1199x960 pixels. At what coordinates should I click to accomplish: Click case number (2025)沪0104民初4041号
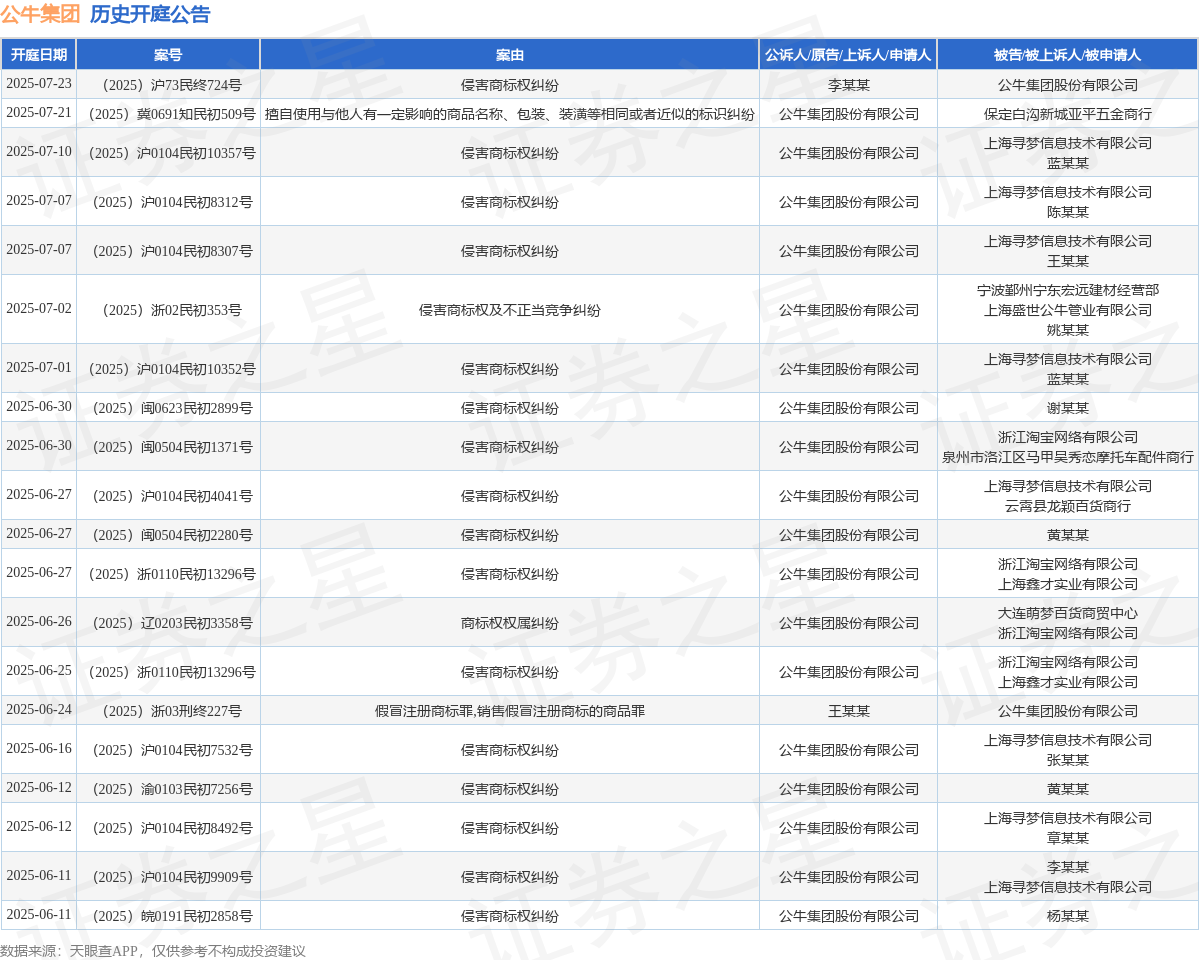click(x=168, y=496)
